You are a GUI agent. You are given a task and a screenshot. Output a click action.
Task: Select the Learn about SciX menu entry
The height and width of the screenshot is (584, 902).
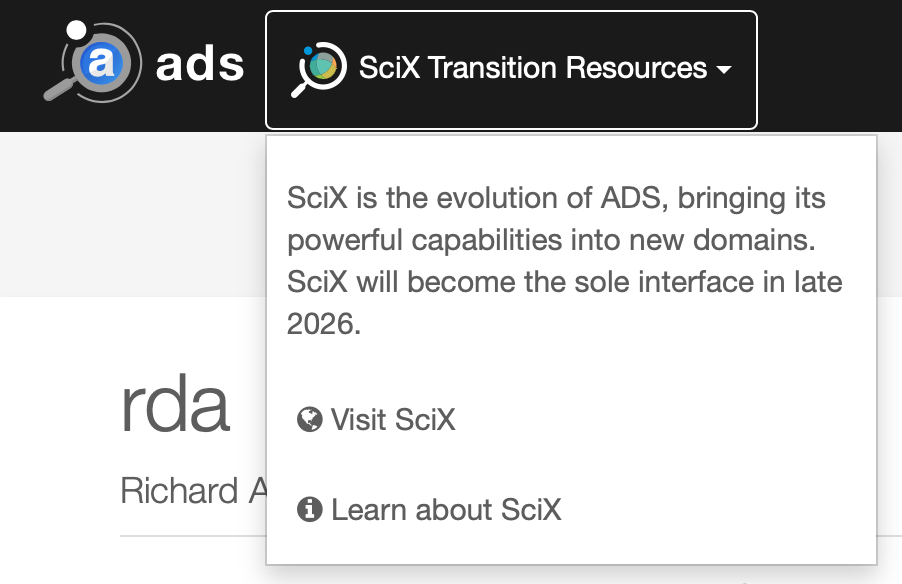click(445, 510)
